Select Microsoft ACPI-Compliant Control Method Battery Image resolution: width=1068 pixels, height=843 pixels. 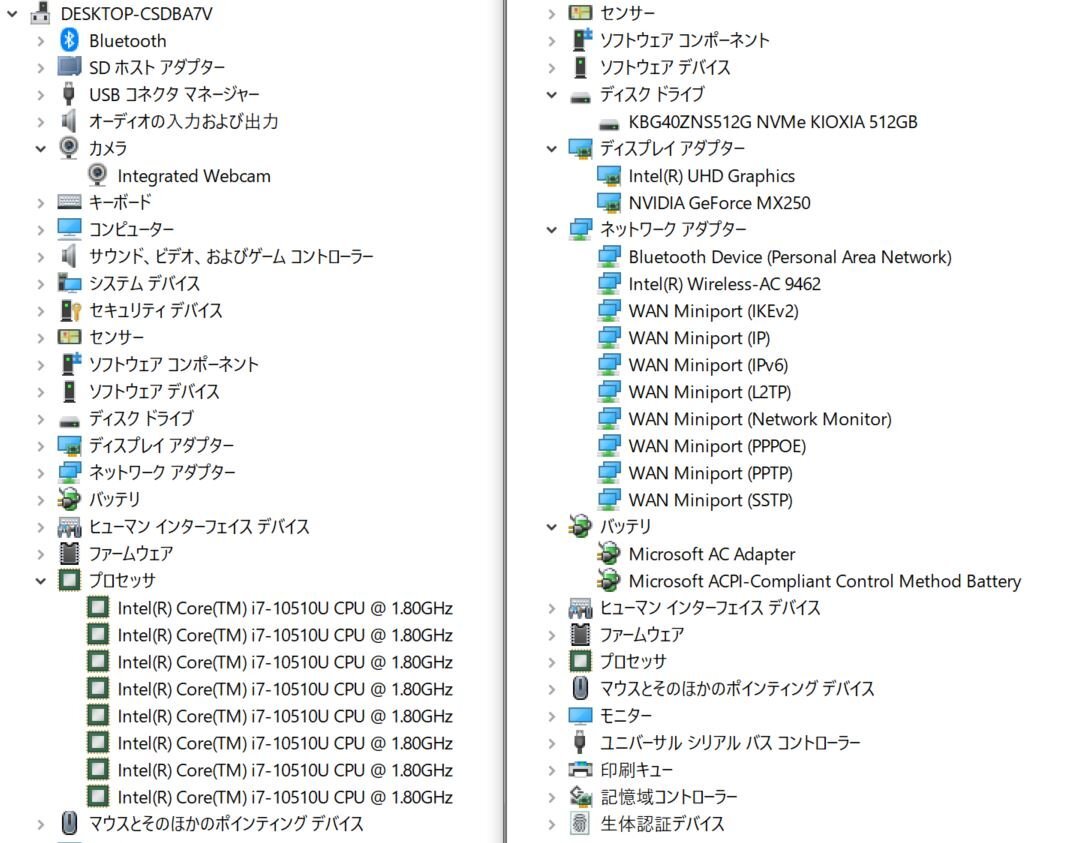(824, 581)
